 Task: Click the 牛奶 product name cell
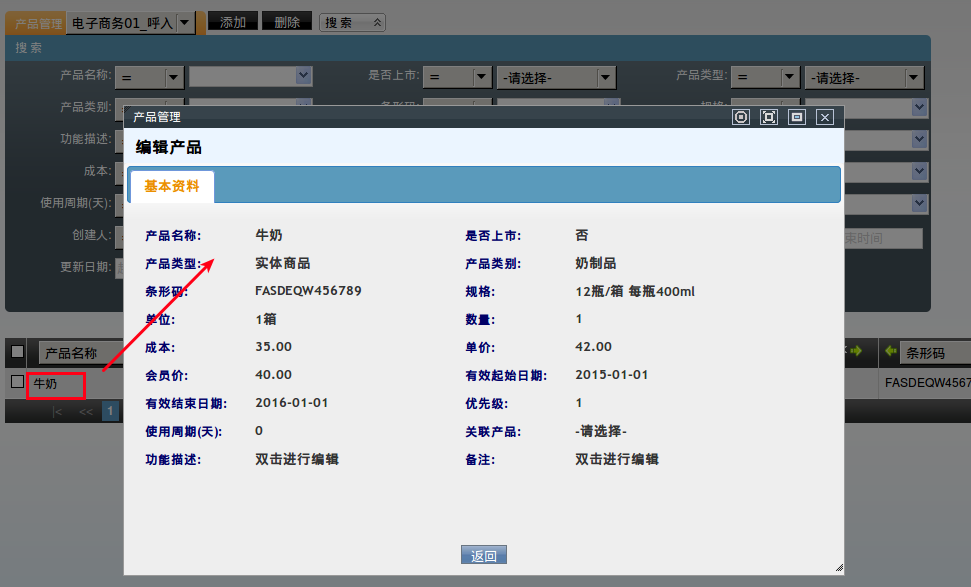tap(55, 383)
